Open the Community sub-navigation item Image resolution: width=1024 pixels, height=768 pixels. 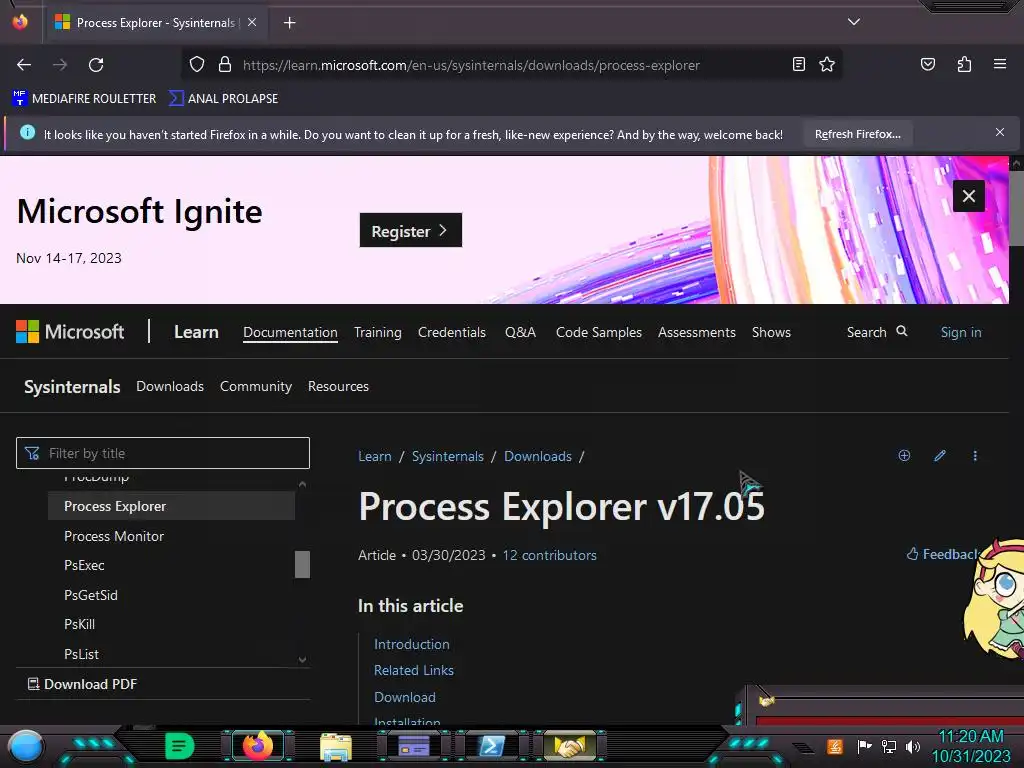[x=255, y=386]
